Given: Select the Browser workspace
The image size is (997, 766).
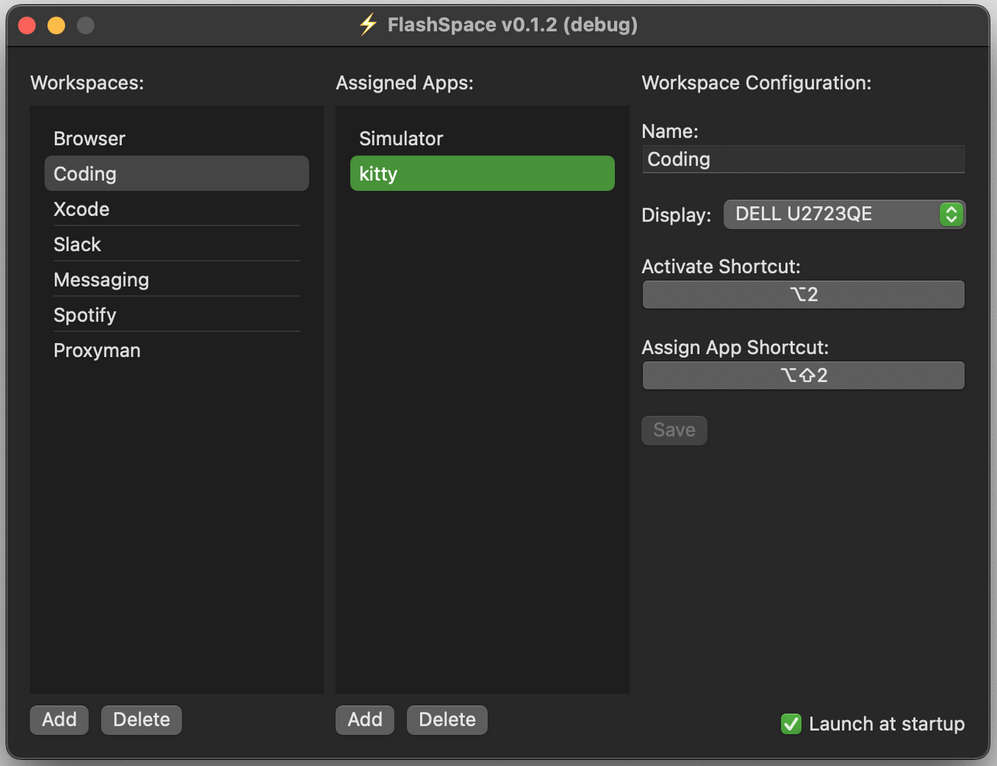Looking at the screenshot, I should (x=176, y=139).
